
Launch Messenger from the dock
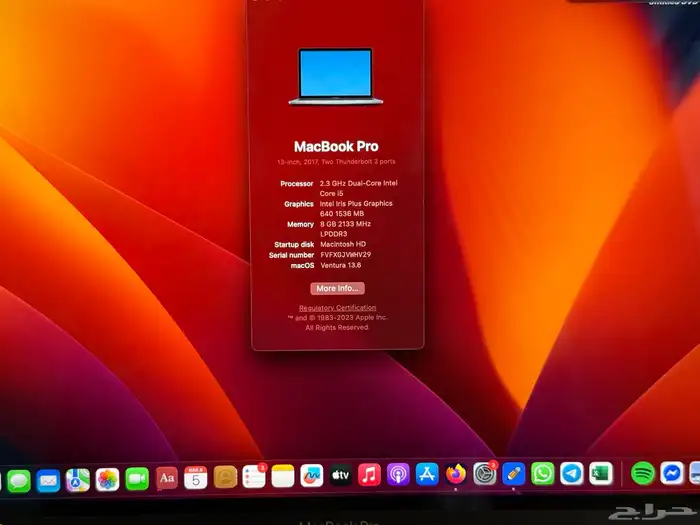pyautogui.click(x=672, y=473)
